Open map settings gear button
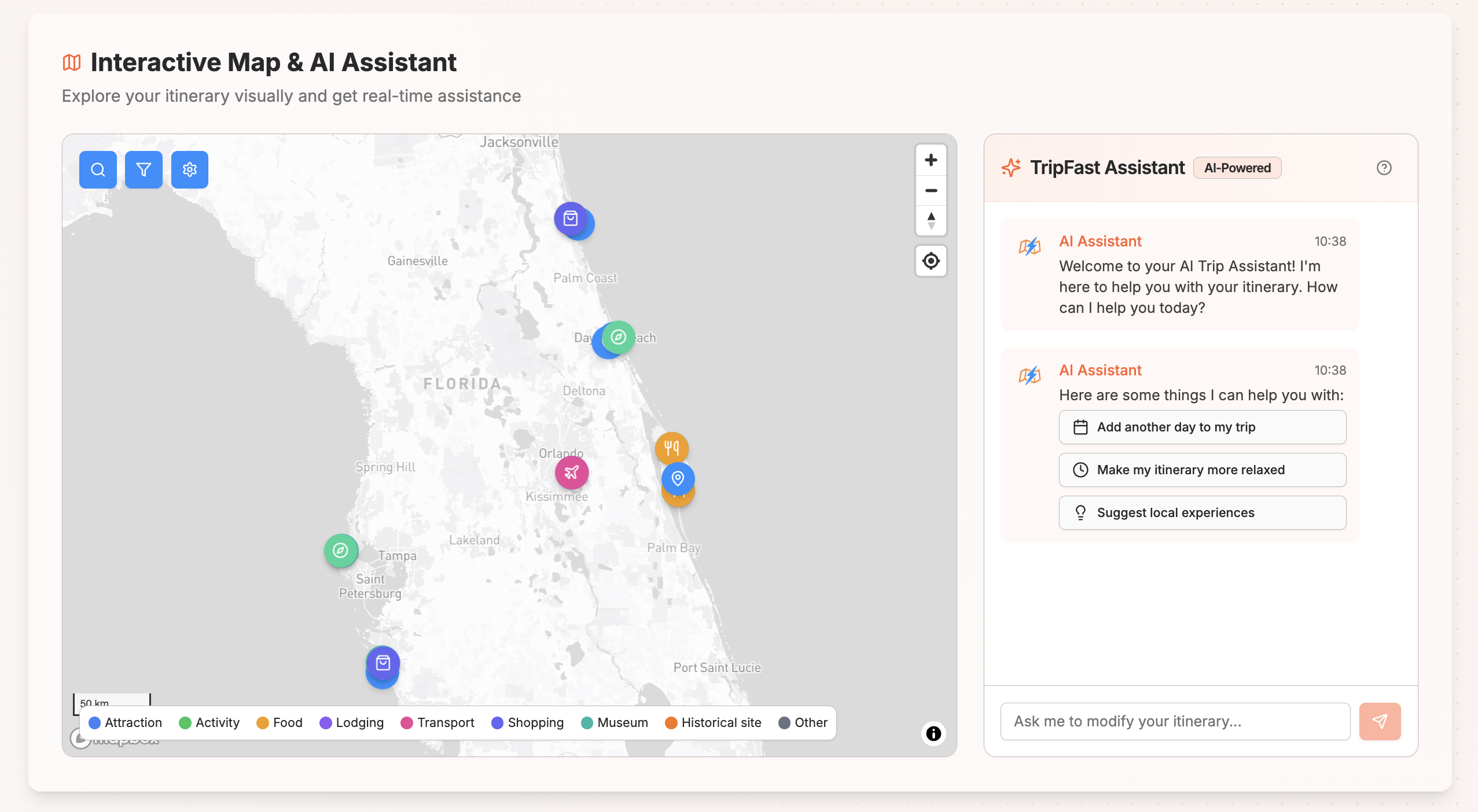This screenshot has width=1478, height=812. [x=190, y=169]
